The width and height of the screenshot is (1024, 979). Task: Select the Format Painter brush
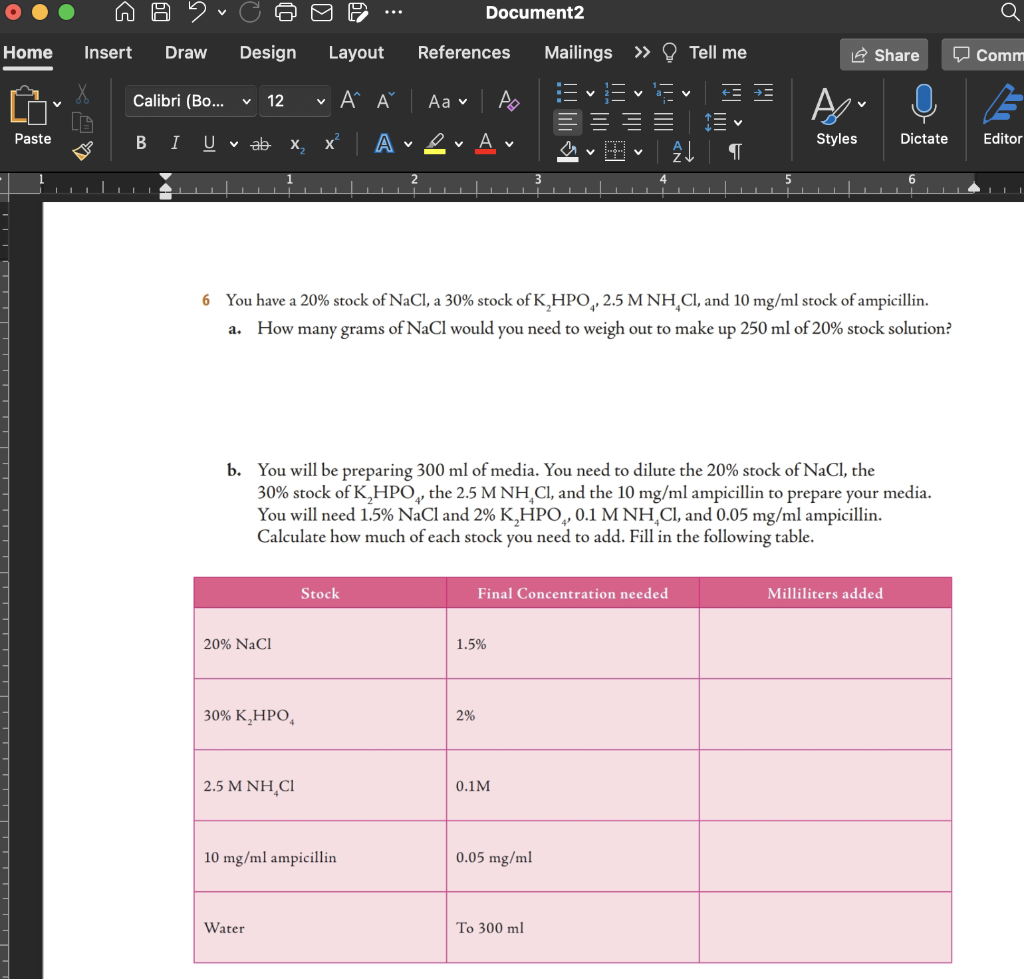pyautogui.click(x=82, y=150)
